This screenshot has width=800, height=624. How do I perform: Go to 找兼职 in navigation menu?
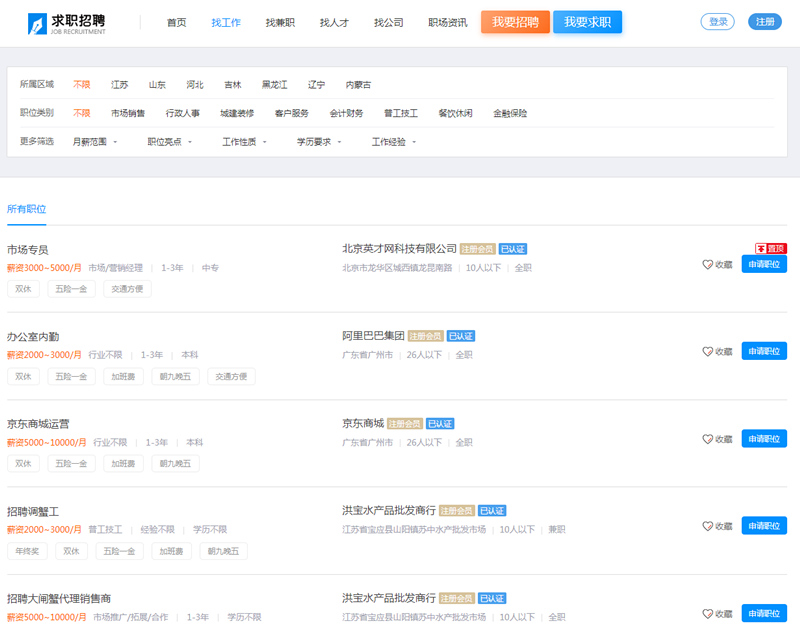point(280,22)
